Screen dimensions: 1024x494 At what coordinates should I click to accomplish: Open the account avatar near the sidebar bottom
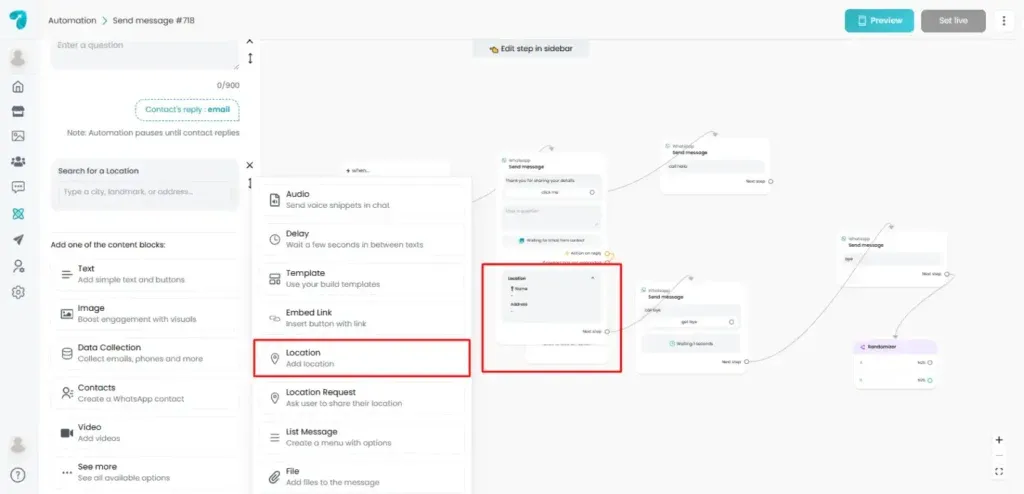pos(18,445)
